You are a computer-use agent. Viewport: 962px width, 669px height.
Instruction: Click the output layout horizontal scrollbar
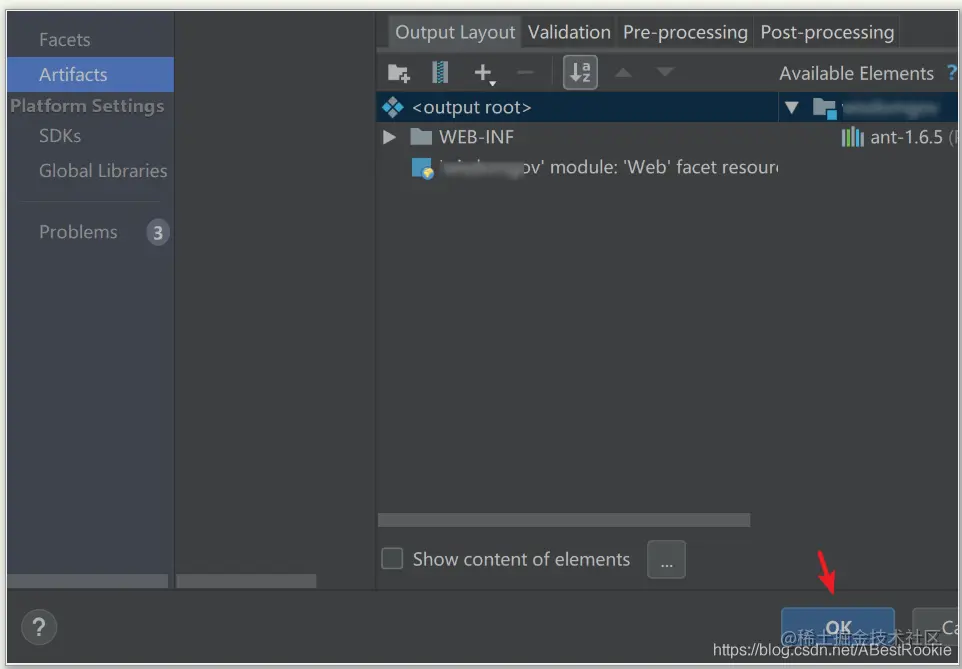(x=564, y=520)
